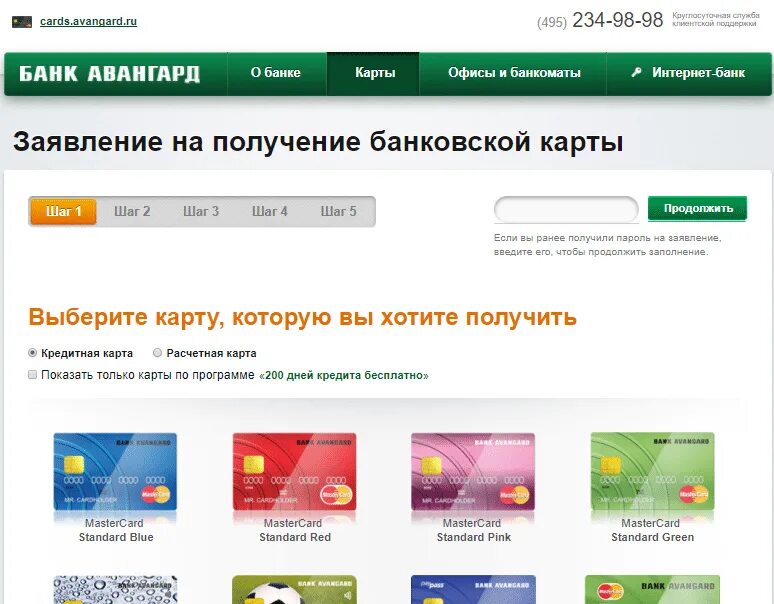Select the Шаг 5 step tab

[338, 211]
